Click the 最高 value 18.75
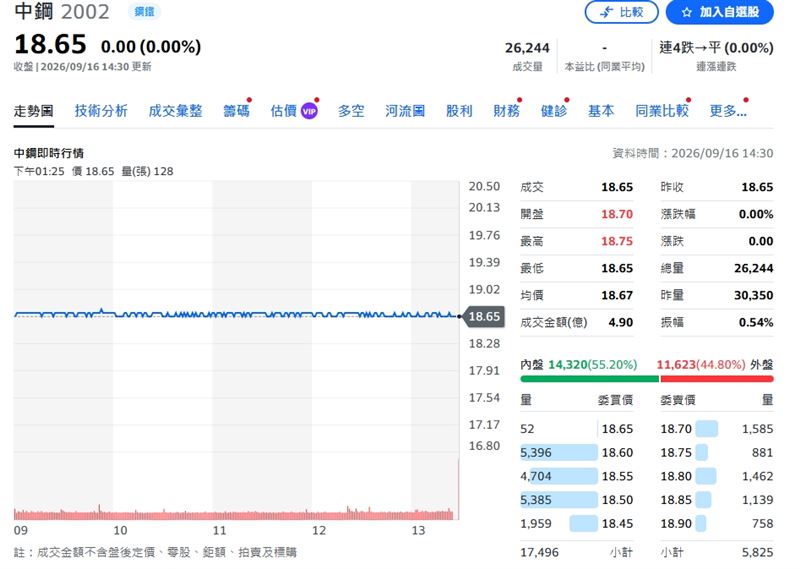800x569 pixels. pos(617,241)
